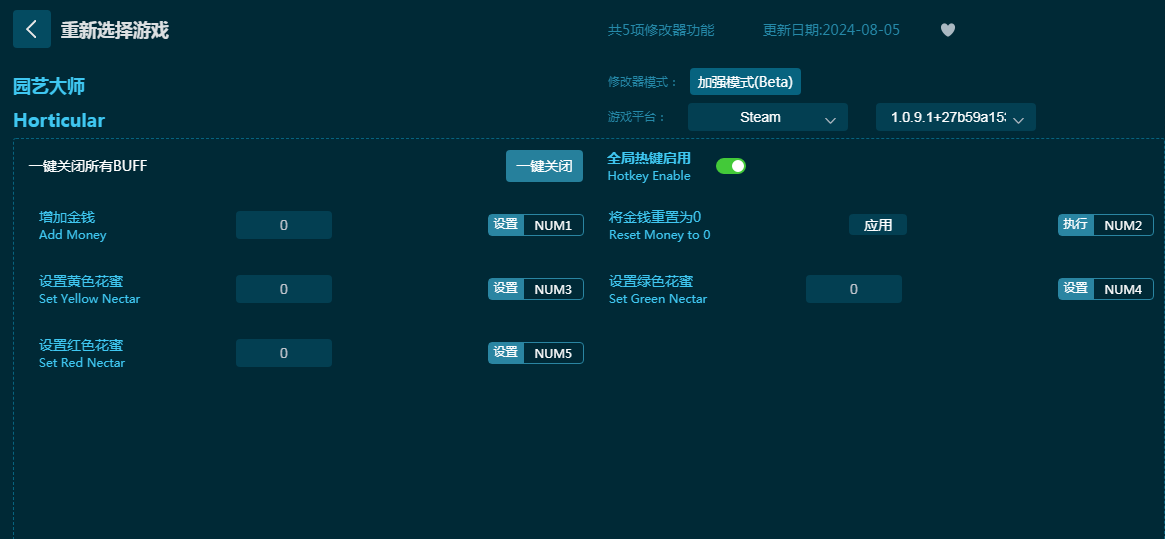Click the Add Money value field
The width and height of the screenshot is (1165, 539).
283,225
